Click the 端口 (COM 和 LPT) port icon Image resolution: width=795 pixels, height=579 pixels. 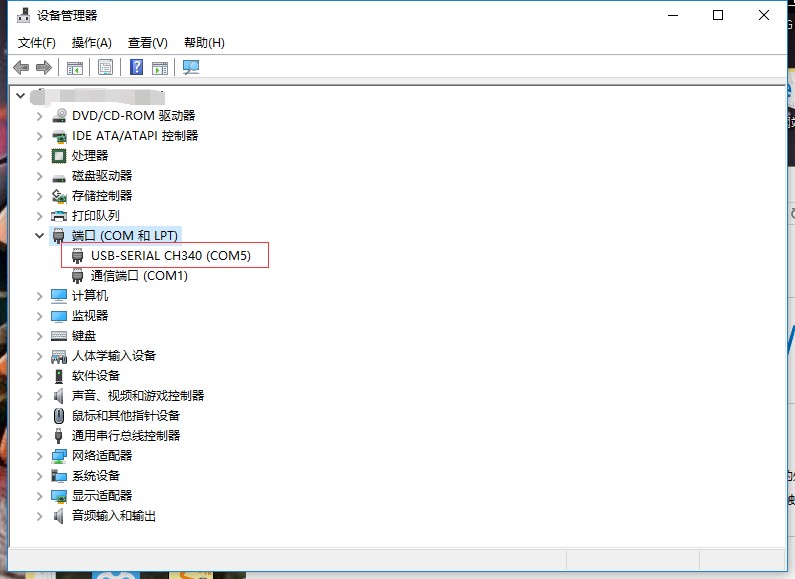pos(59,236)
